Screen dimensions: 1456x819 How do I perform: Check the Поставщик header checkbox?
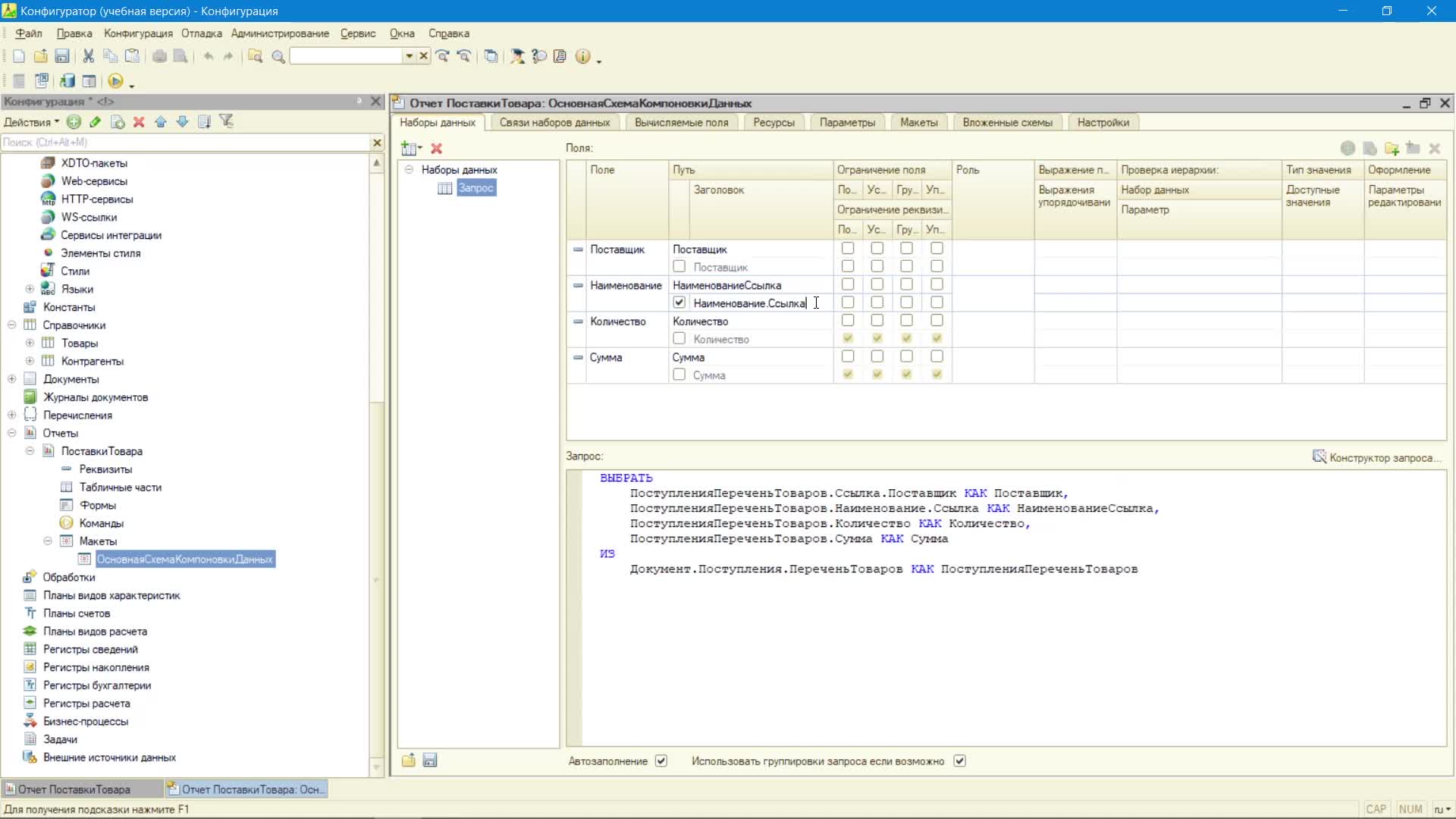click(x=679, y=266)
